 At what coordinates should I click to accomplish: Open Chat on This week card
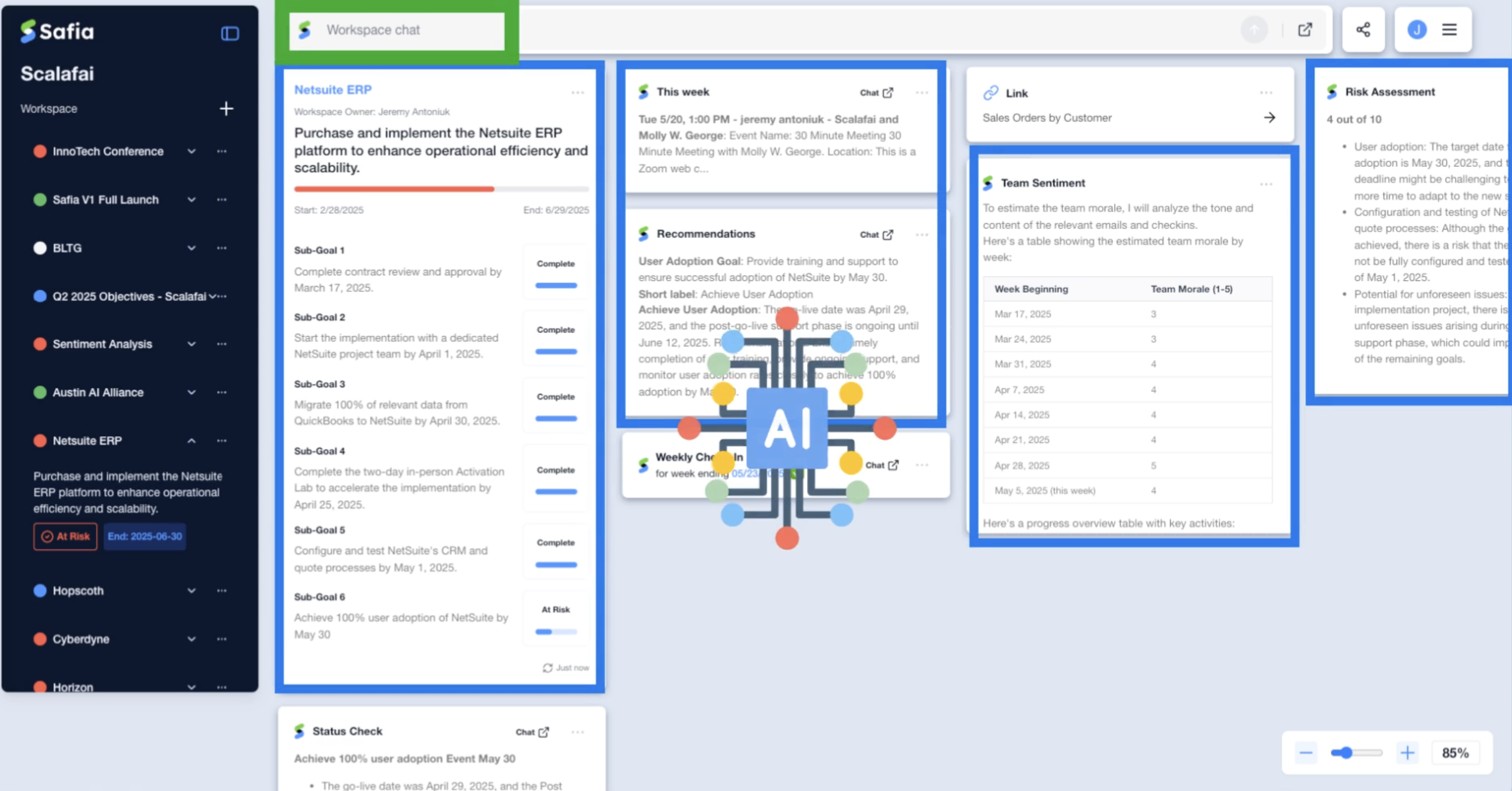pos(876,93)
